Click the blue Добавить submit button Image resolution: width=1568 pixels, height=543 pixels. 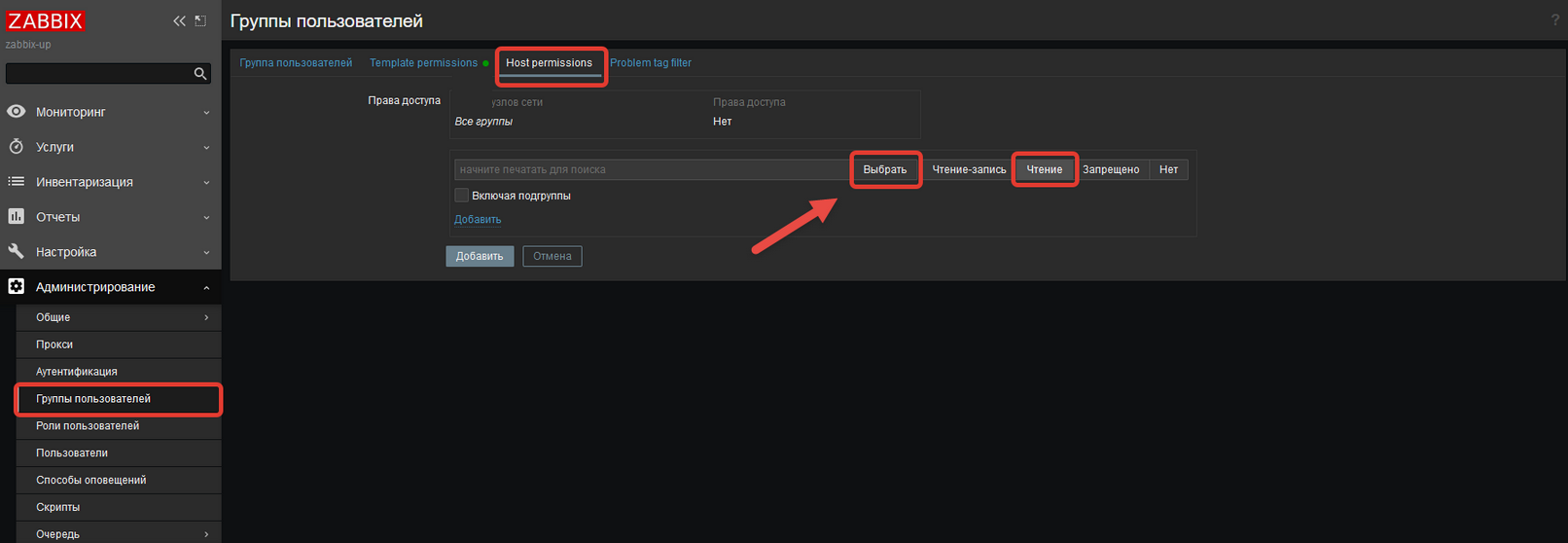tap(480, 256)
